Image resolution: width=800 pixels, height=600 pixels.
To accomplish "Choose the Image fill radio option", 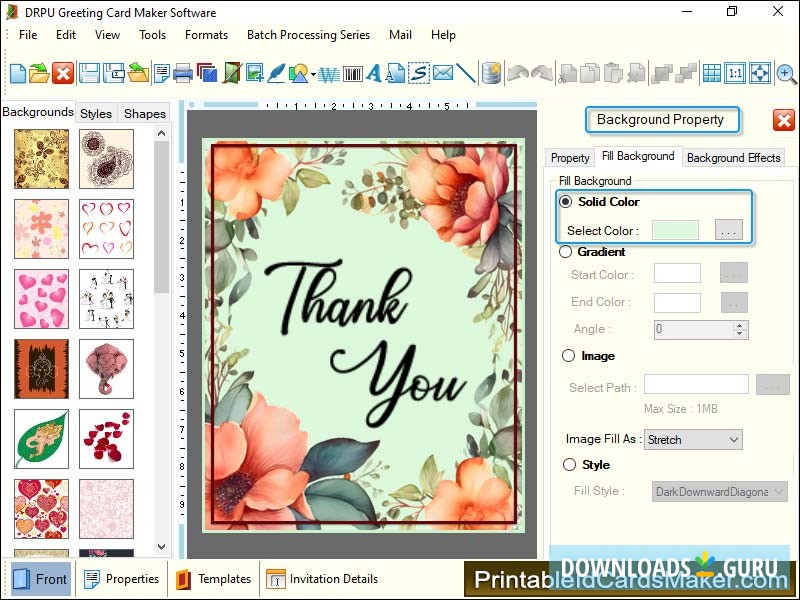I will (x=568, y=356).
